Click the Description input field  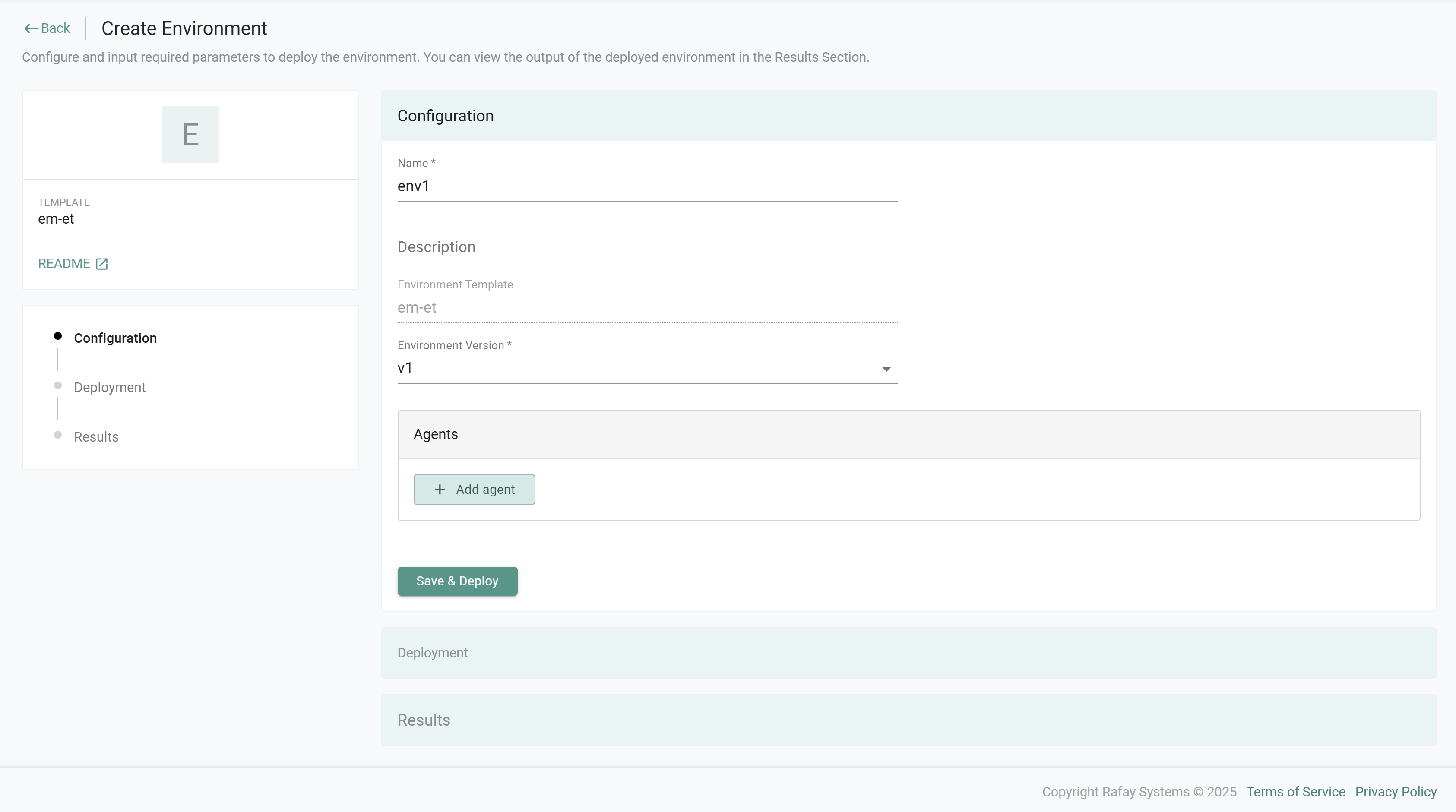point(647,247)
